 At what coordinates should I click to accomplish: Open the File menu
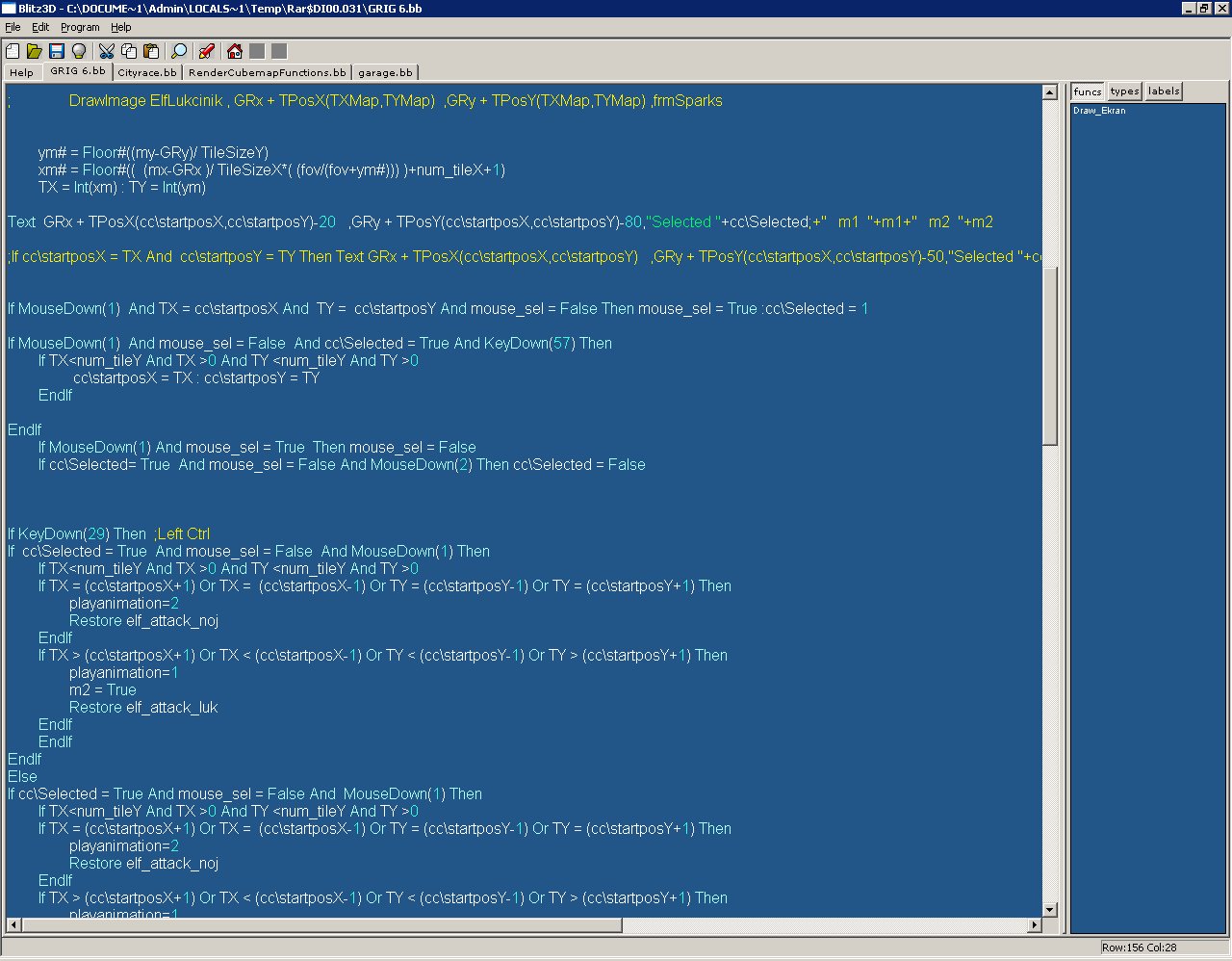[13, 27]
